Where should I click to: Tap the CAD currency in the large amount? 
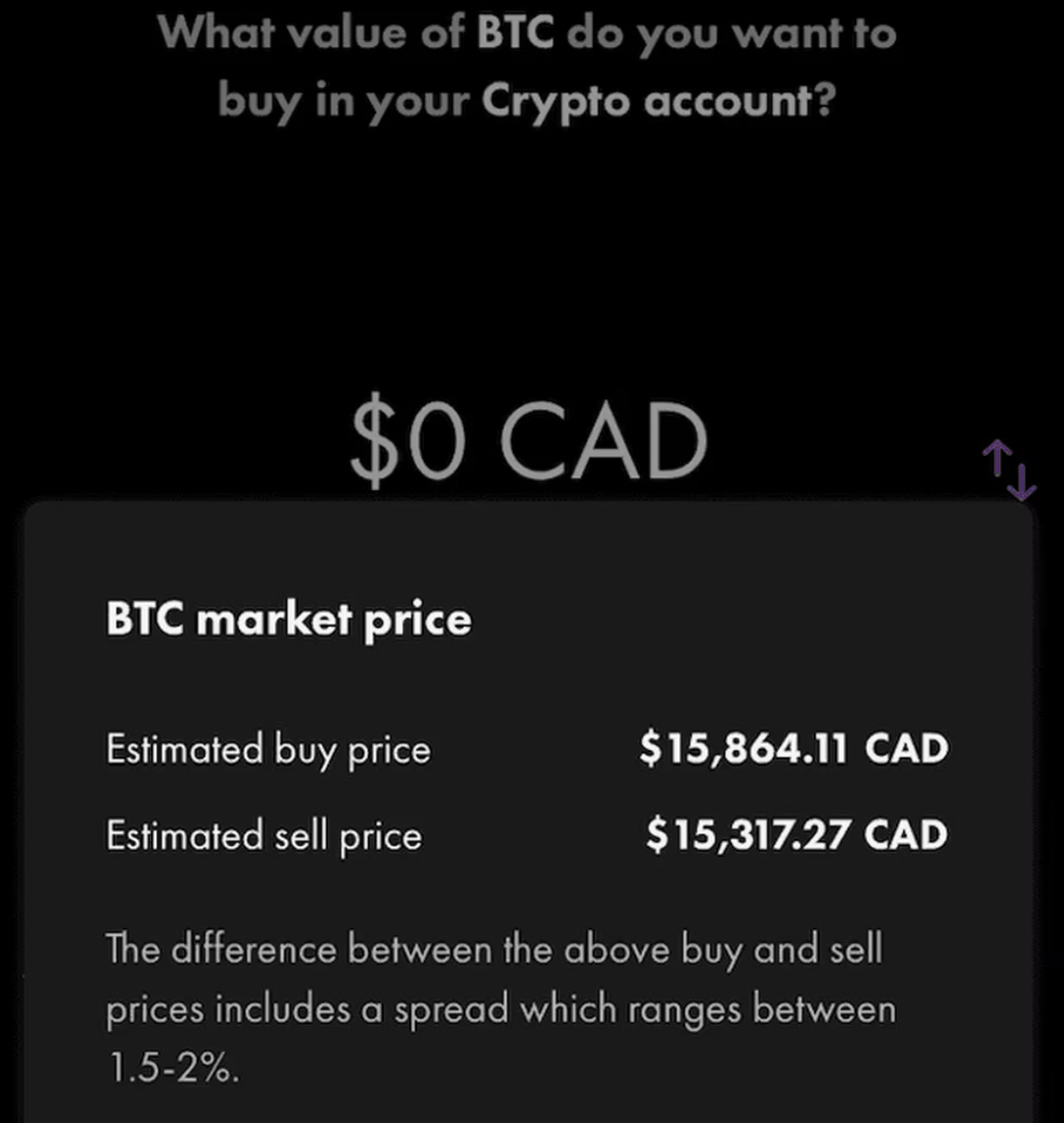[x=604, y=442]
